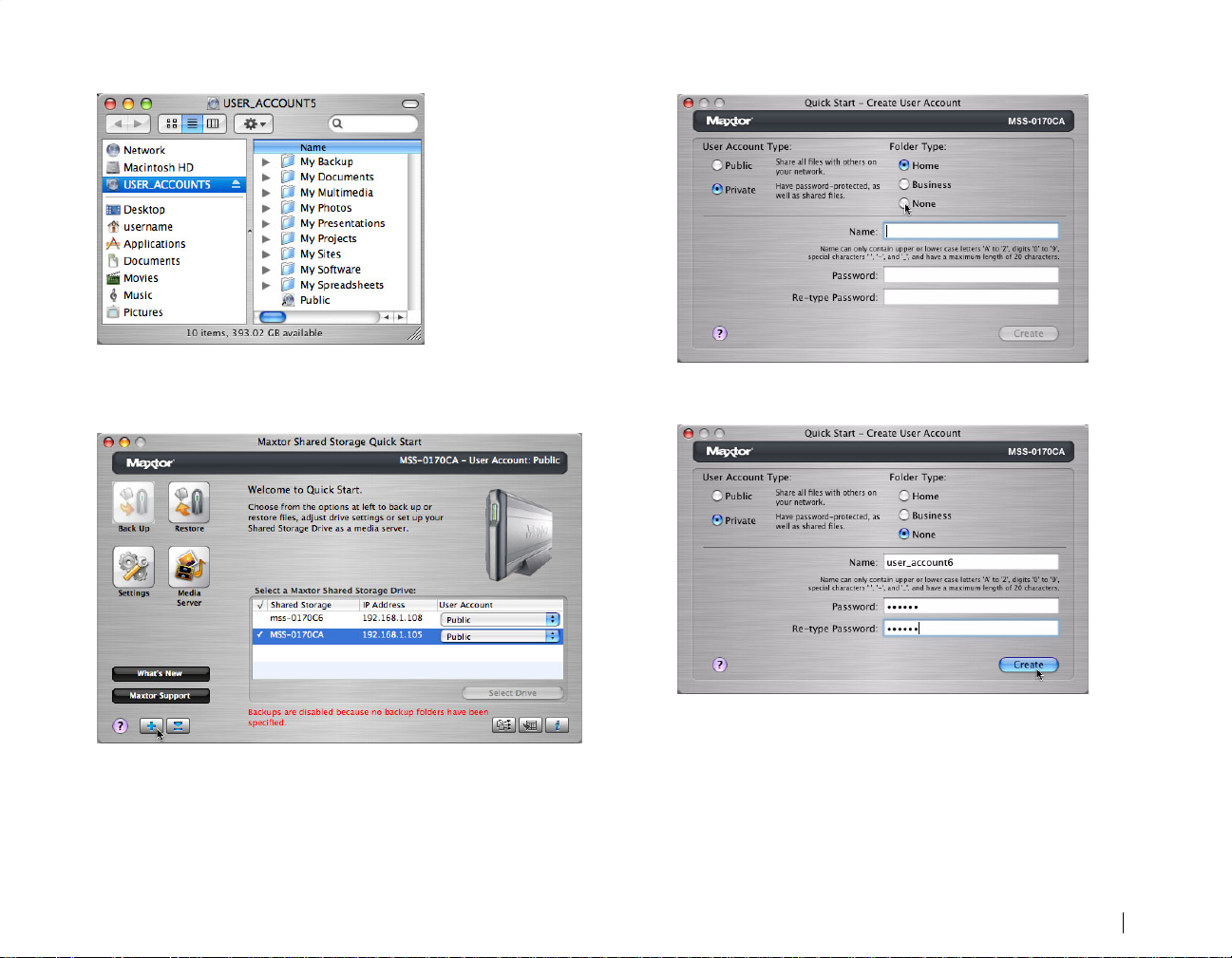Go forward with the Finder forward arrow

tap(140, 123)
